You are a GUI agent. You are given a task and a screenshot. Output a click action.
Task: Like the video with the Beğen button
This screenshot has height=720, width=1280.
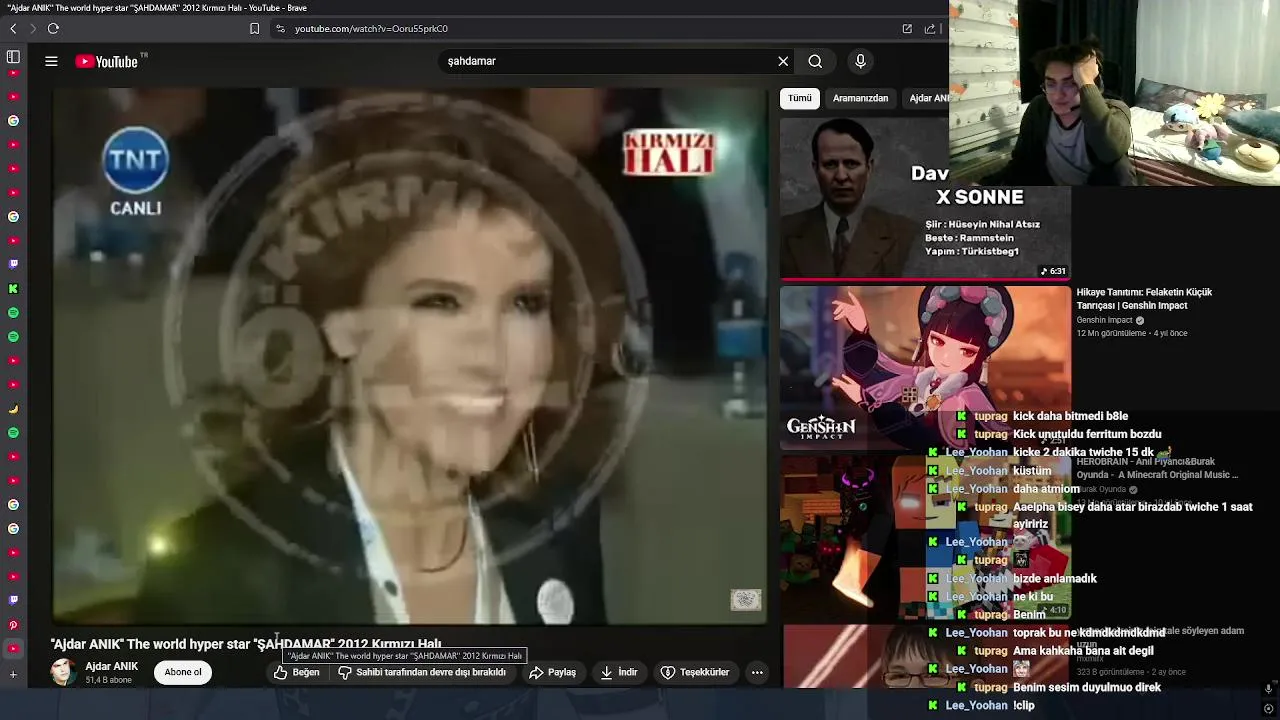297,672
